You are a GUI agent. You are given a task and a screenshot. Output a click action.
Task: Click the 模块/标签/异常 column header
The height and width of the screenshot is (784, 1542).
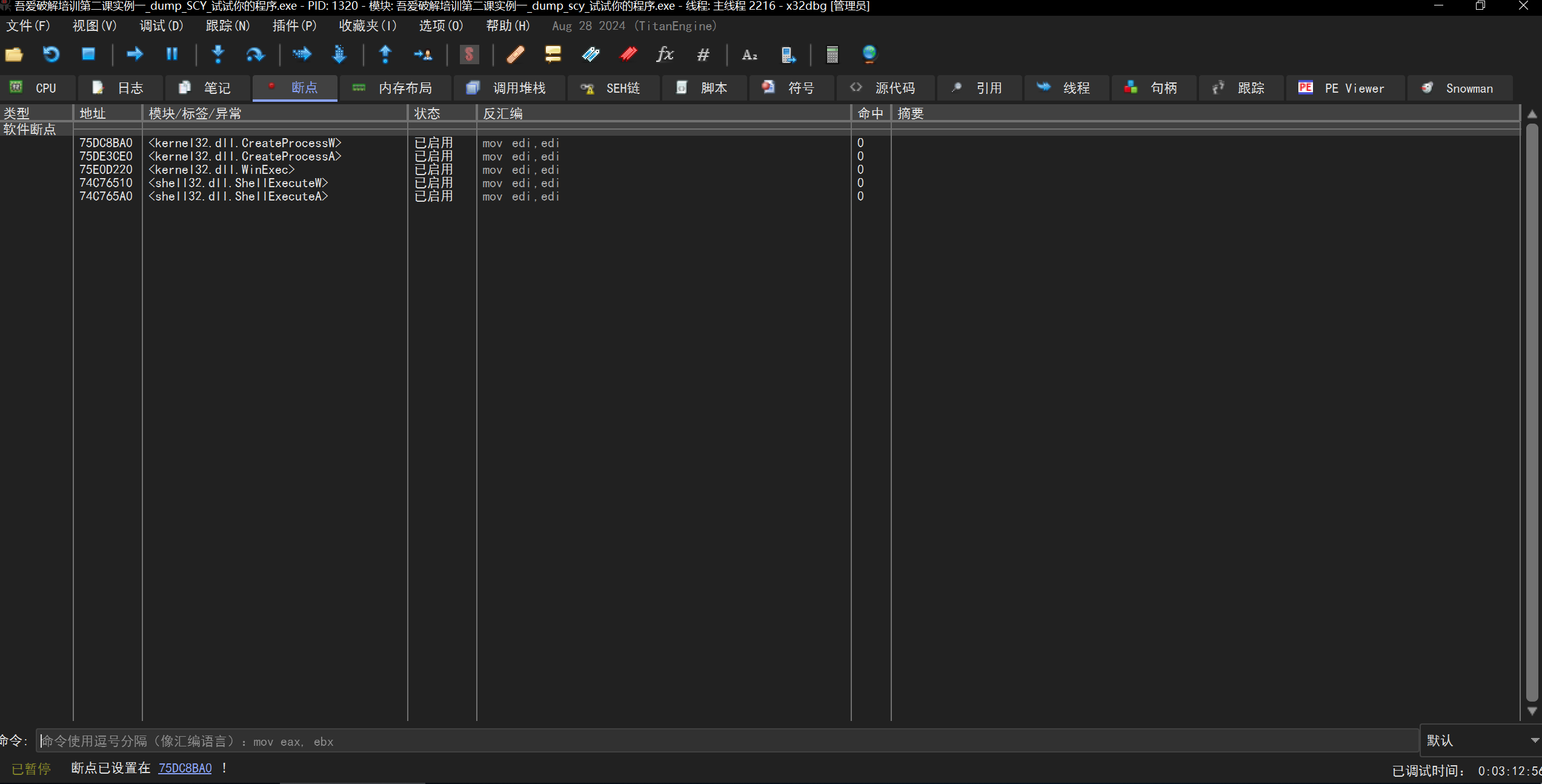tap(275, 113)
